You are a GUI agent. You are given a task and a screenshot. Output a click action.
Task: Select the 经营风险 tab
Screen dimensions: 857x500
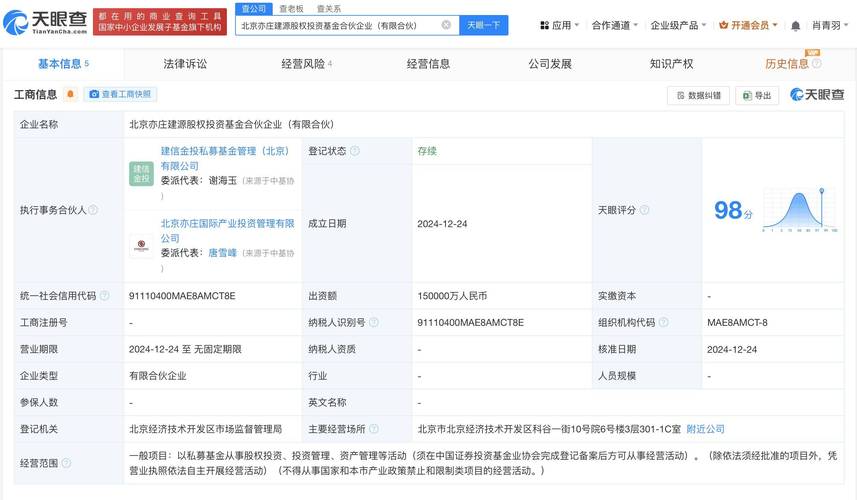point(307,64)
